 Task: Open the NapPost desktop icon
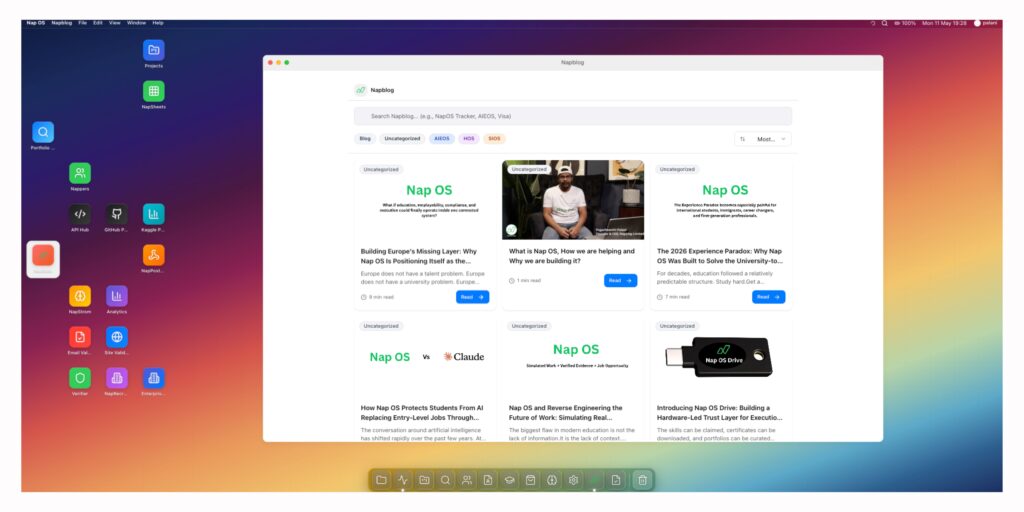153,255
